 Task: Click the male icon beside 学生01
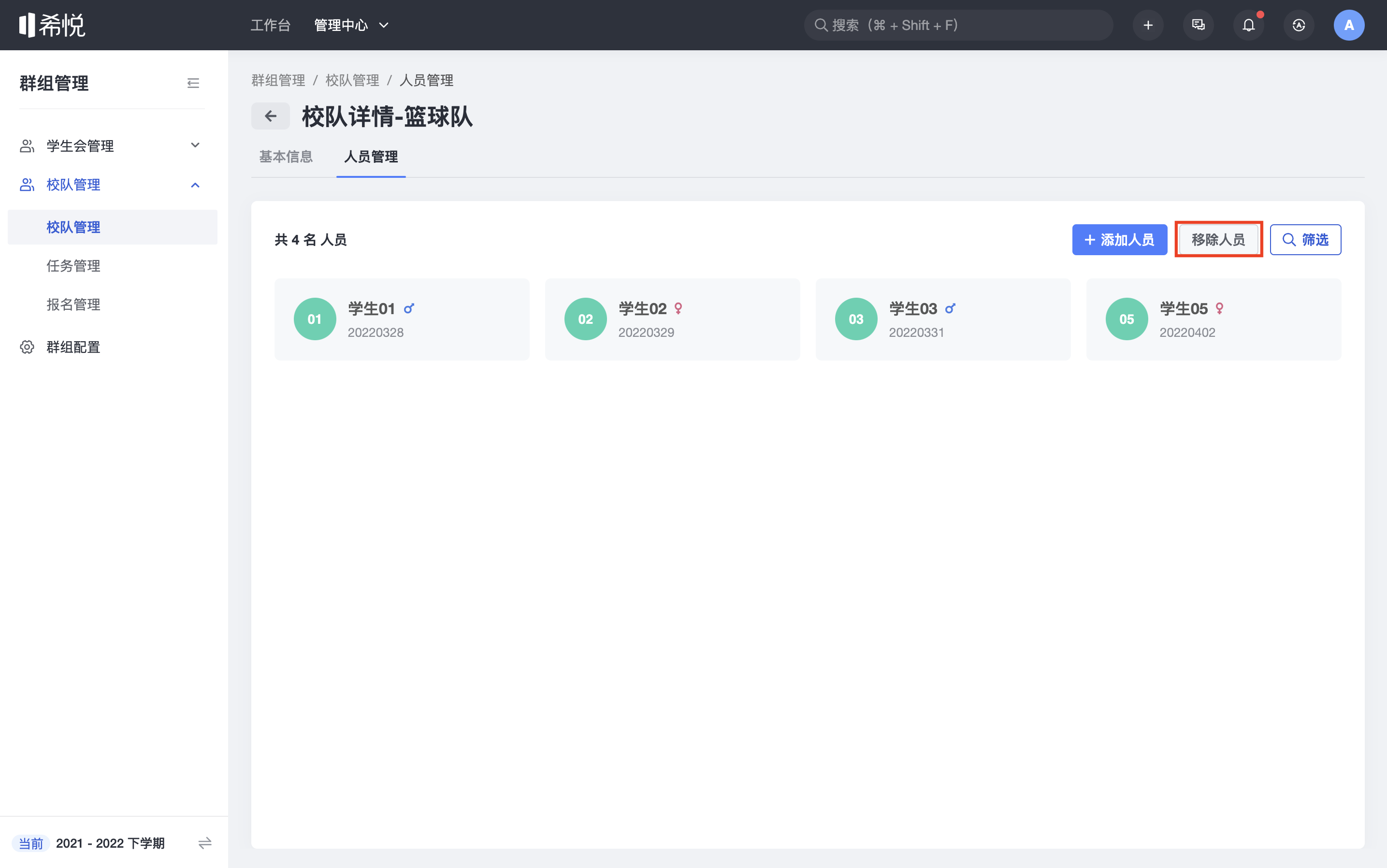[x=409, y=309]
